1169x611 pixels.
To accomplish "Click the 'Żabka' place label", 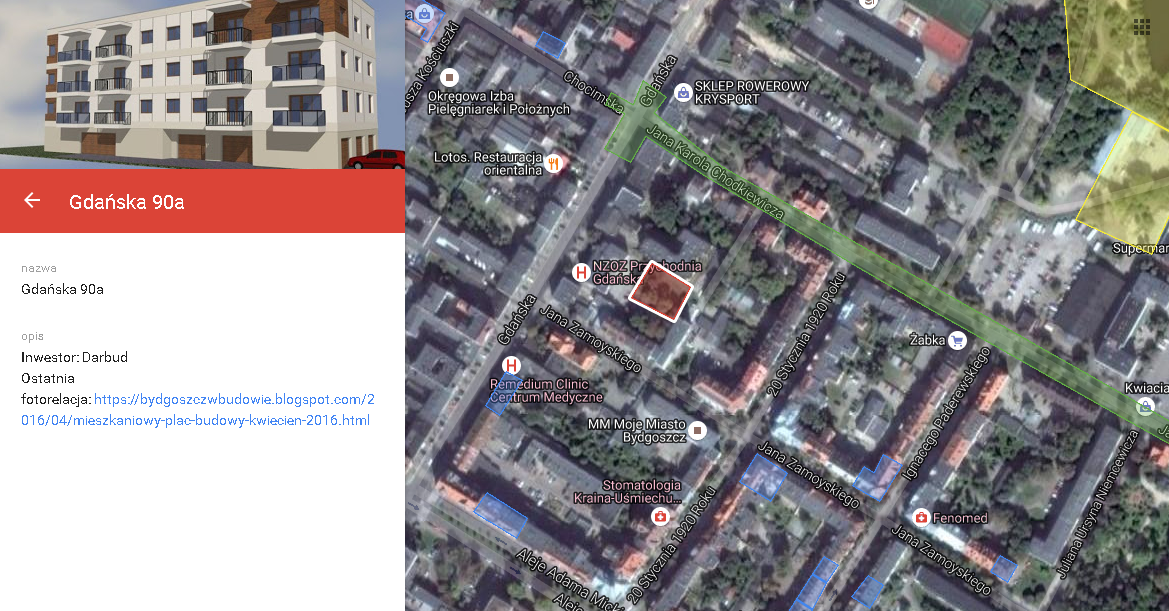I will coord(927,340).
